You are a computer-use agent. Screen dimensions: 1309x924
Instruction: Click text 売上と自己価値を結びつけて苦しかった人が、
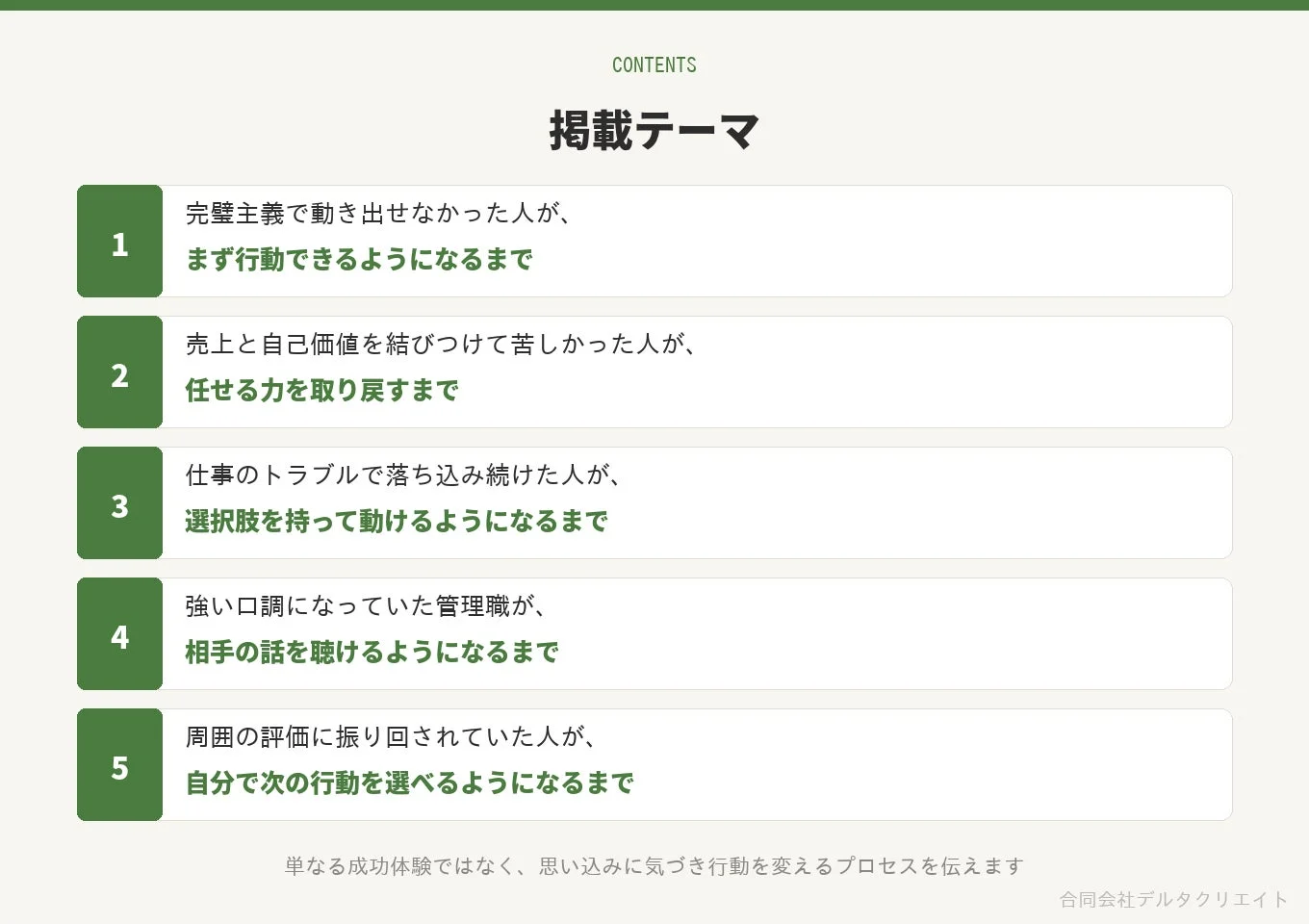coord(441,344)
